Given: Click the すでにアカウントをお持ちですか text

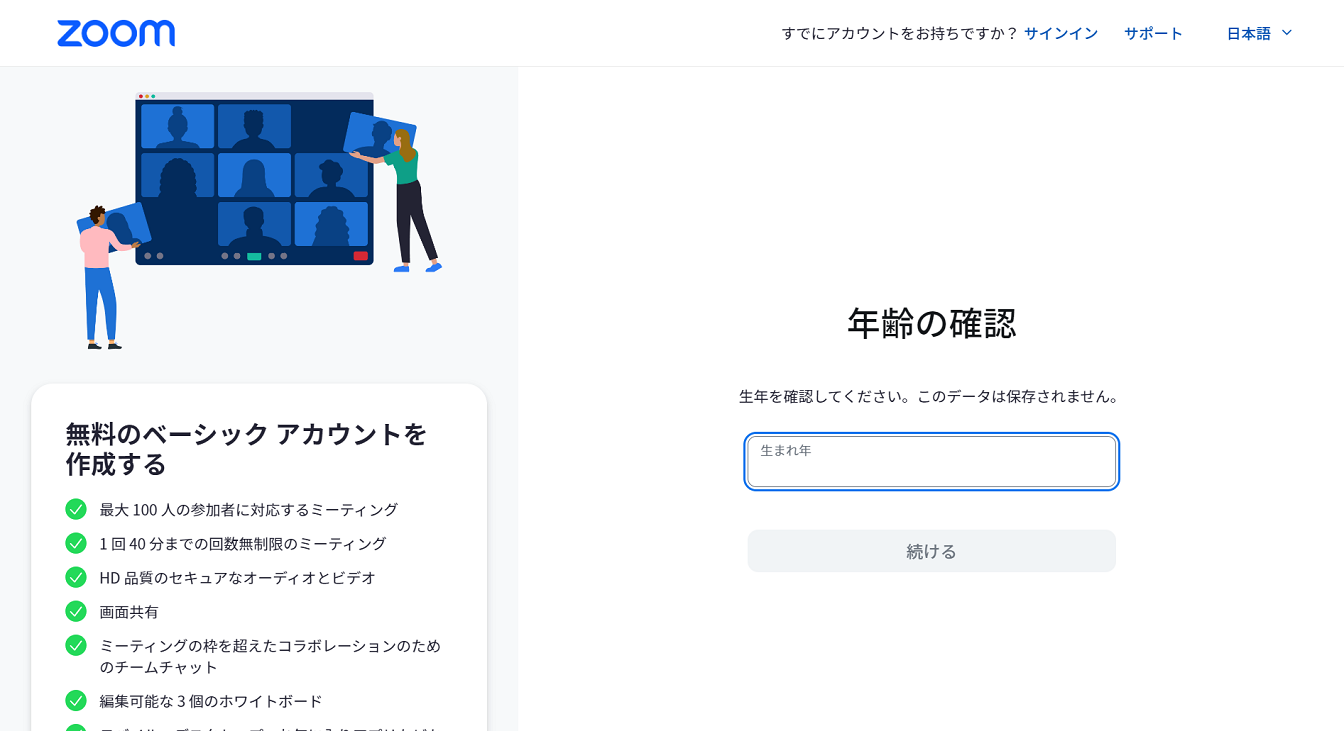Looking at the screenshot, I should [x=899, y=33].
